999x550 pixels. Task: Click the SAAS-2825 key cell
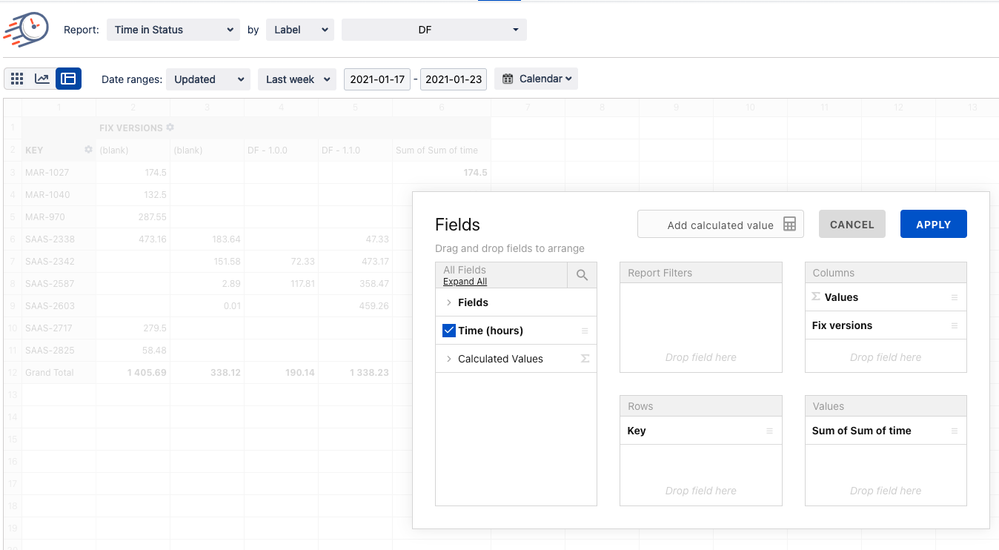coord(59,351)
